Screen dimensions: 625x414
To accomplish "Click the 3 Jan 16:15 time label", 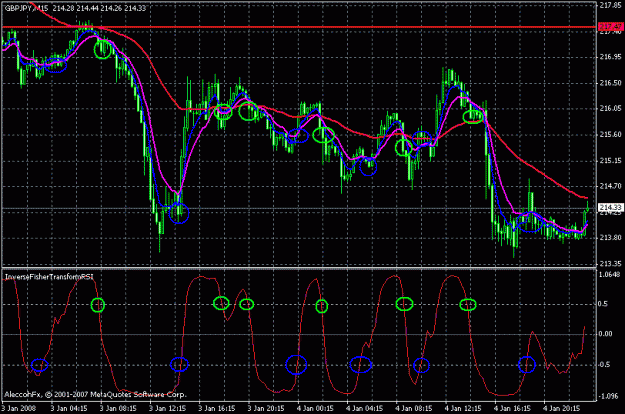I will tap(217, 408).
